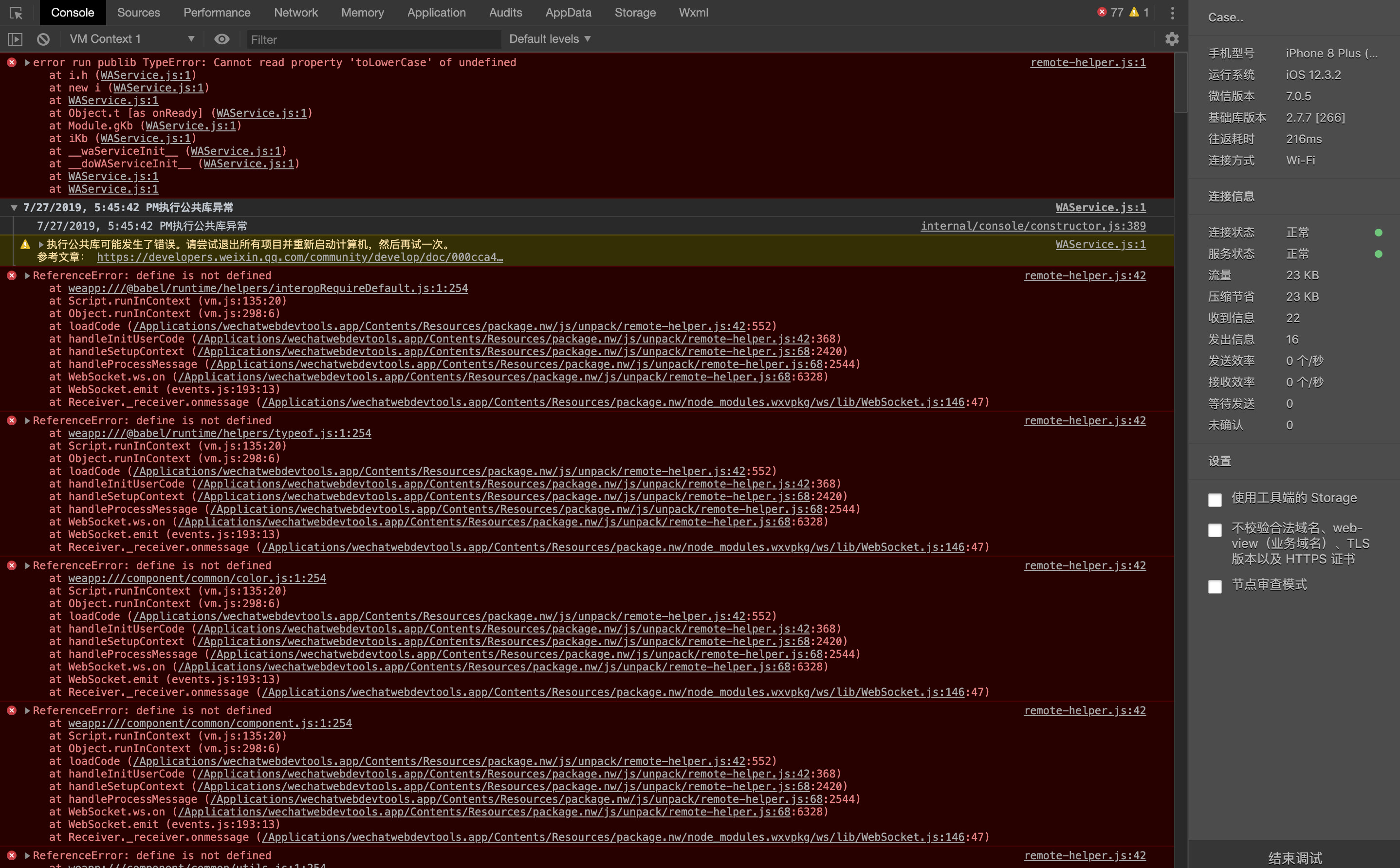Open the VM Context 1 dropdown
The height and width of the screenshot is (868, 1400).
[x=132, y=39]
